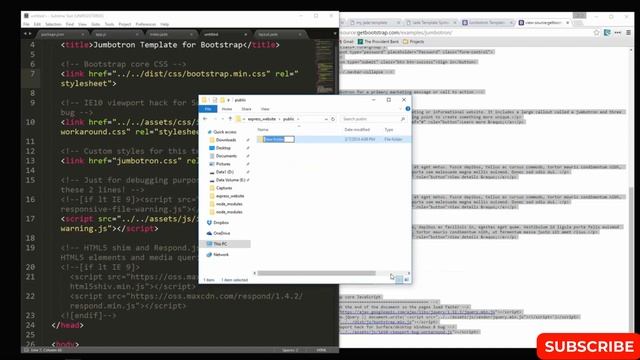Open The Provident Bank bookmark

[x=378, y=42]
